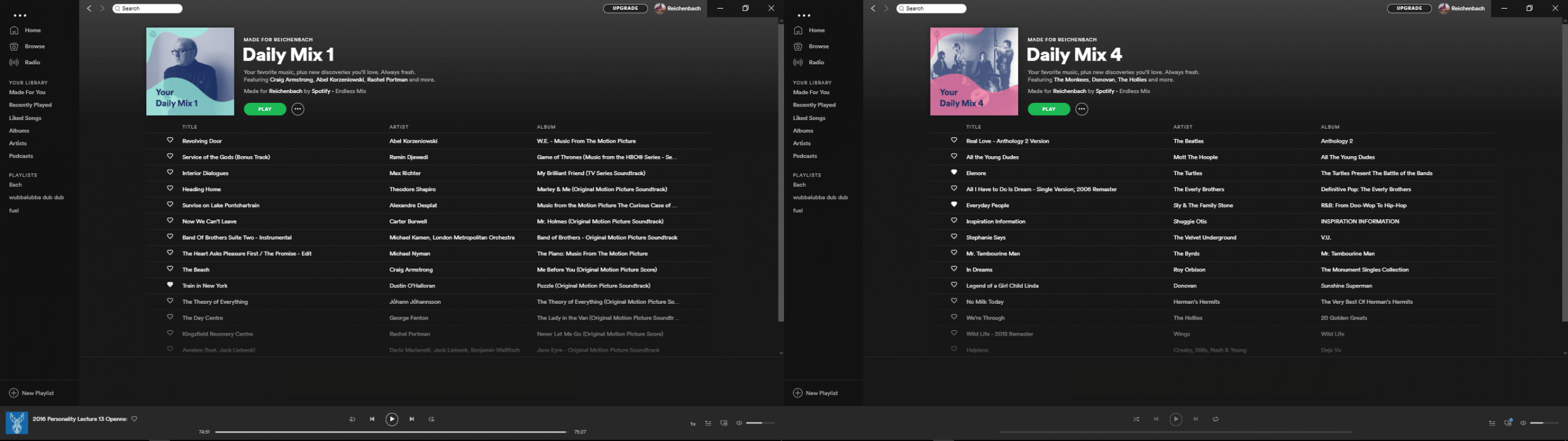
Task: Toggle shuffle in the right window player
Action: pyautogui.click(x=1136, y=420)
